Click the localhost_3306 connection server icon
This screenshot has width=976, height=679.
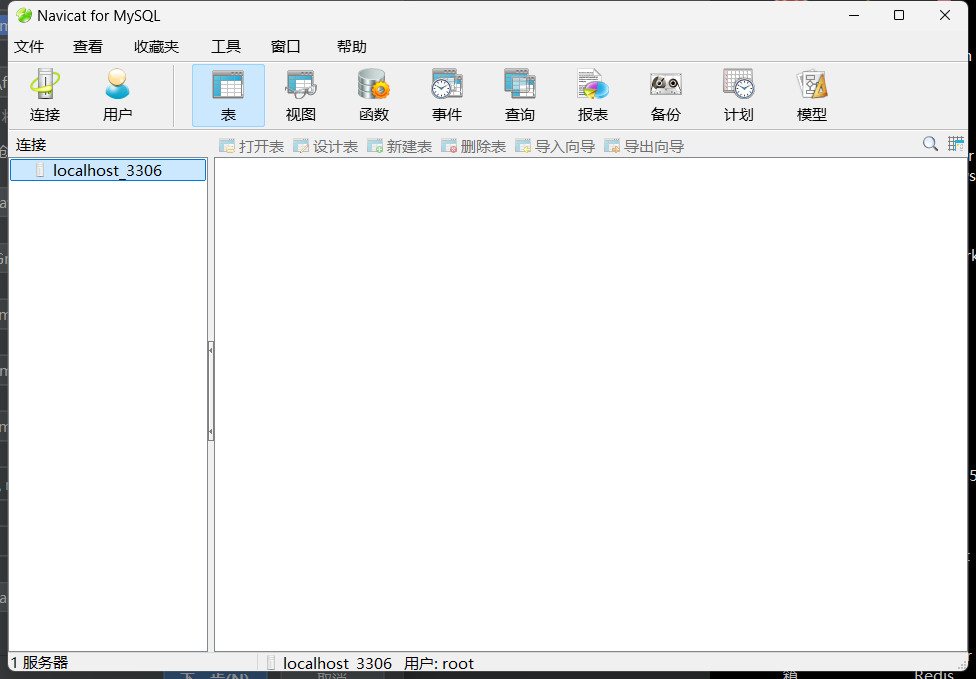[x=40, y=170]
